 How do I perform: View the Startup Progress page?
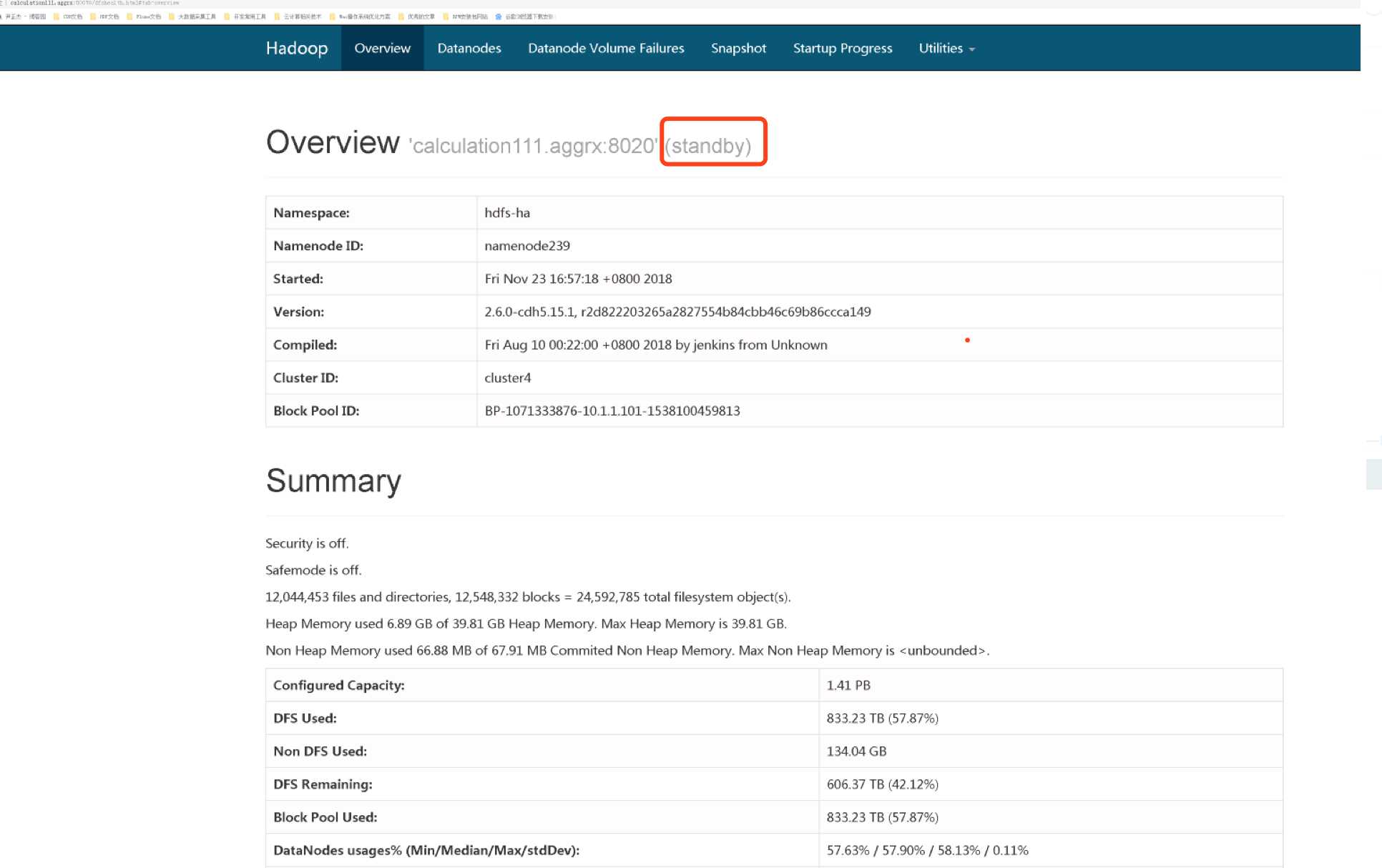point(842,48)
